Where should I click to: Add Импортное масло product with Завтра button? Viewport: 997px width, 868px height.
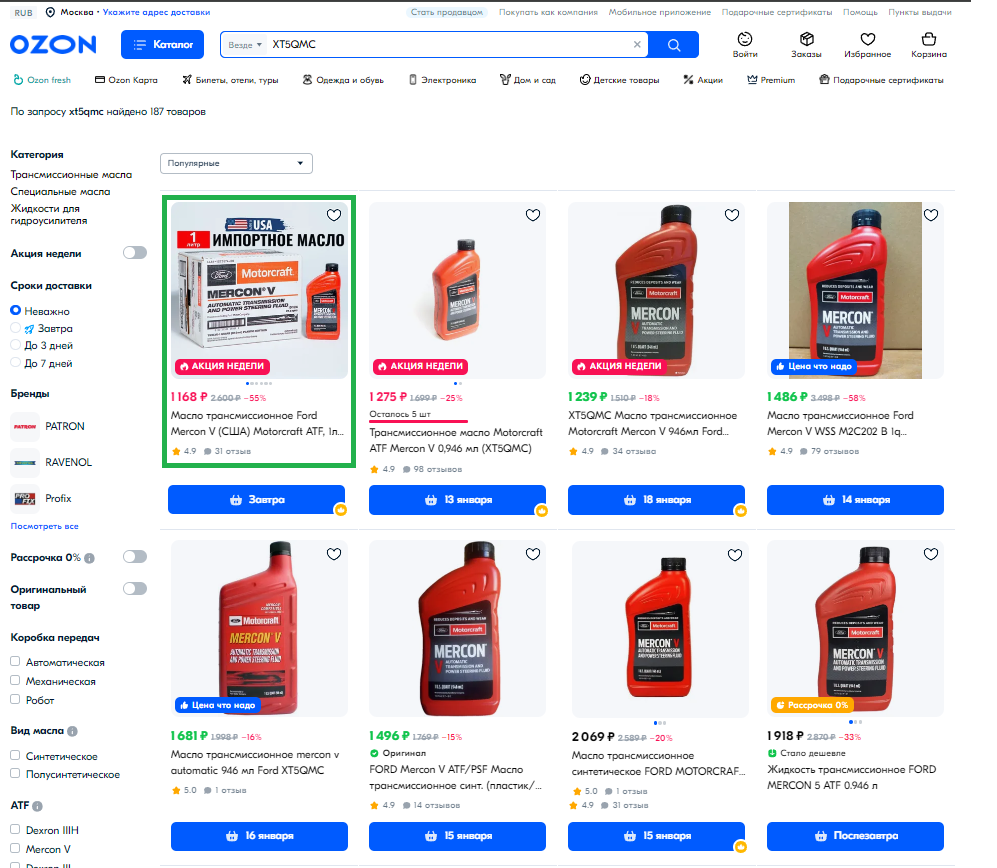pos(256,500)
